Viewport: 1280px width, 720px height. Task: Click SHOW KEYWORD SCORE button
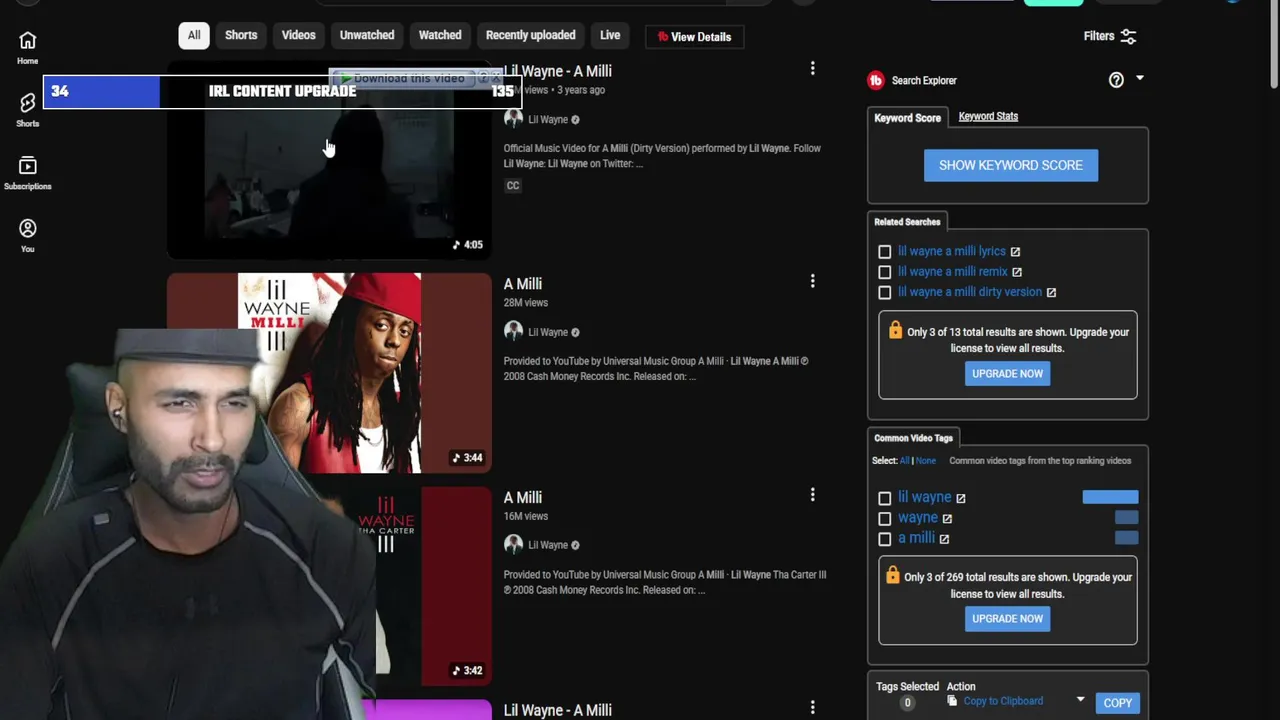[x=1010, y=165]
